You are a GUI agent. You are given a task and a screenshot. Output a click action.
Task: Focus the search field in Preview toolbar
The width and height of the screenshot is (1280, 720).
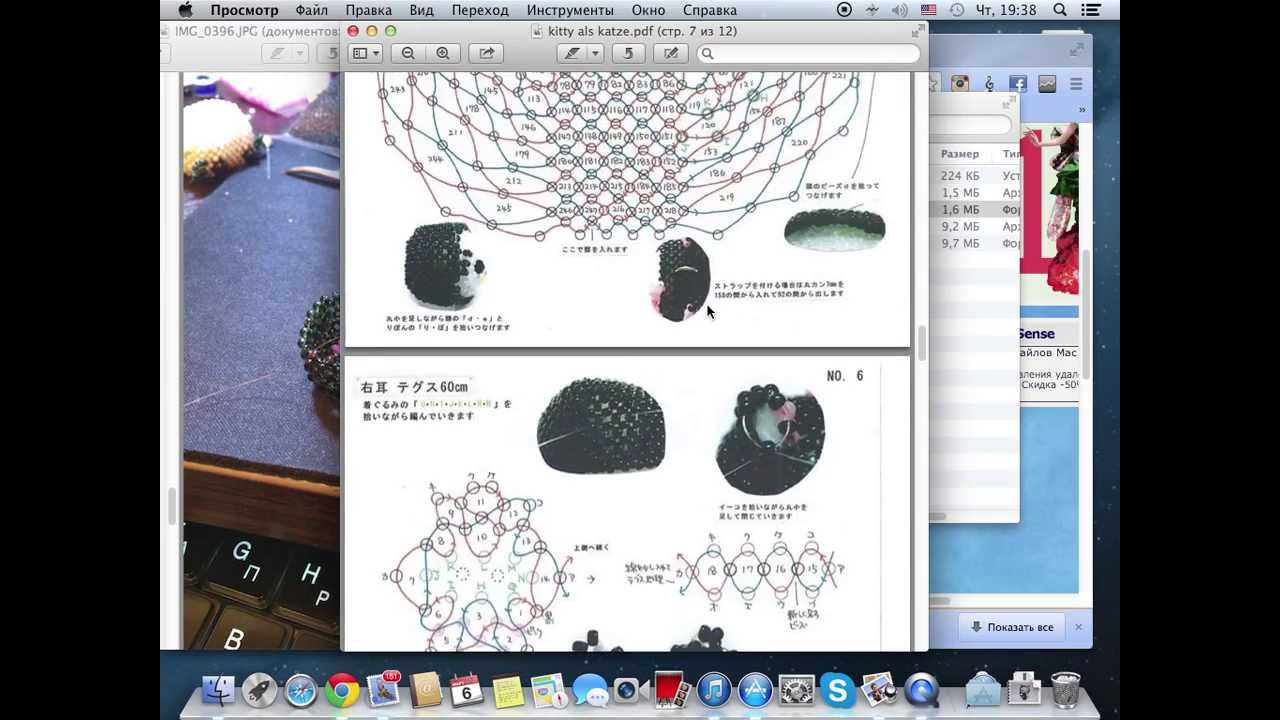point(809,54)
